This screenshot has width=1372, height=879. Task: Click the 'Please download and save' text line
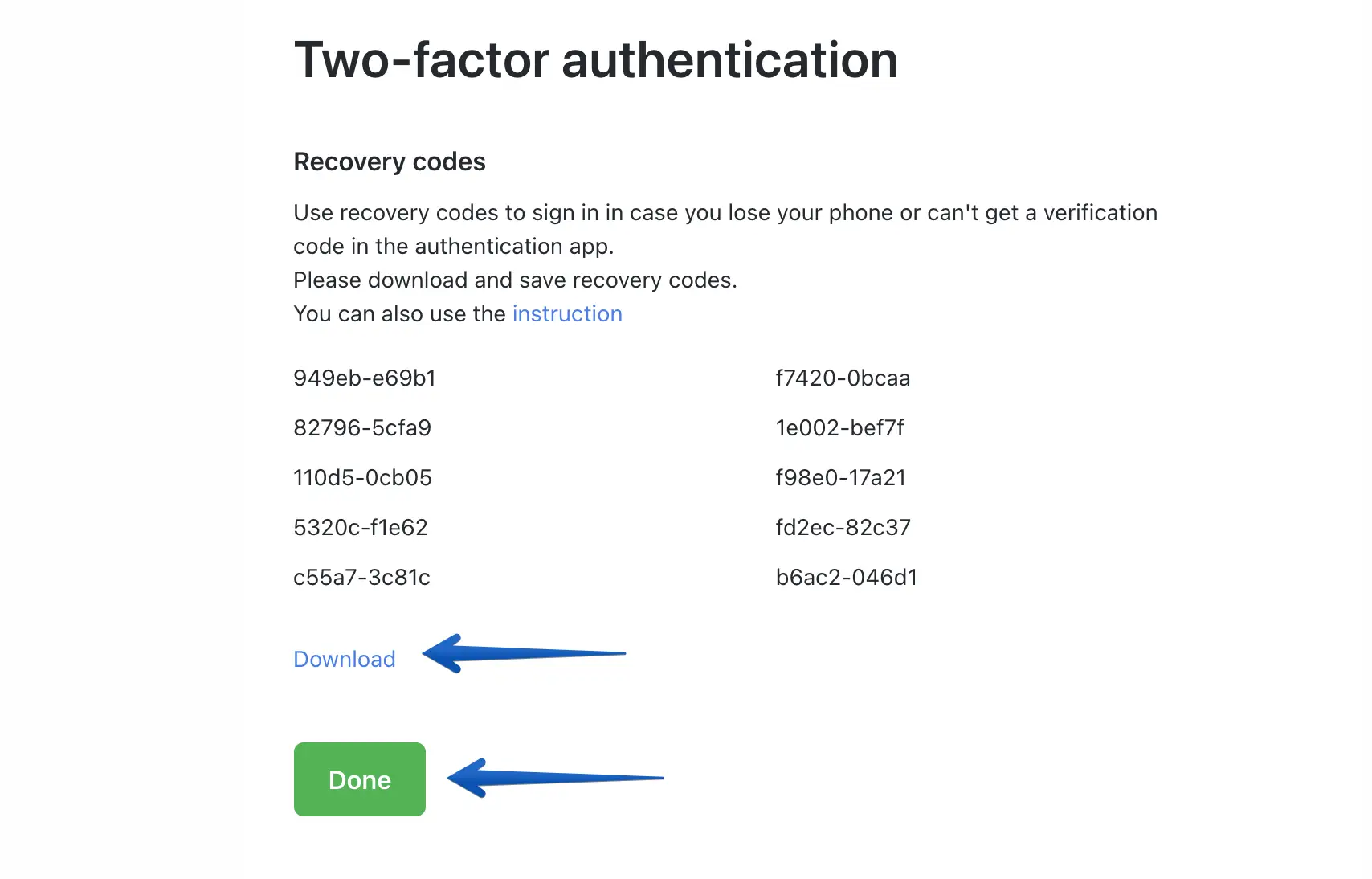point(515,280)
